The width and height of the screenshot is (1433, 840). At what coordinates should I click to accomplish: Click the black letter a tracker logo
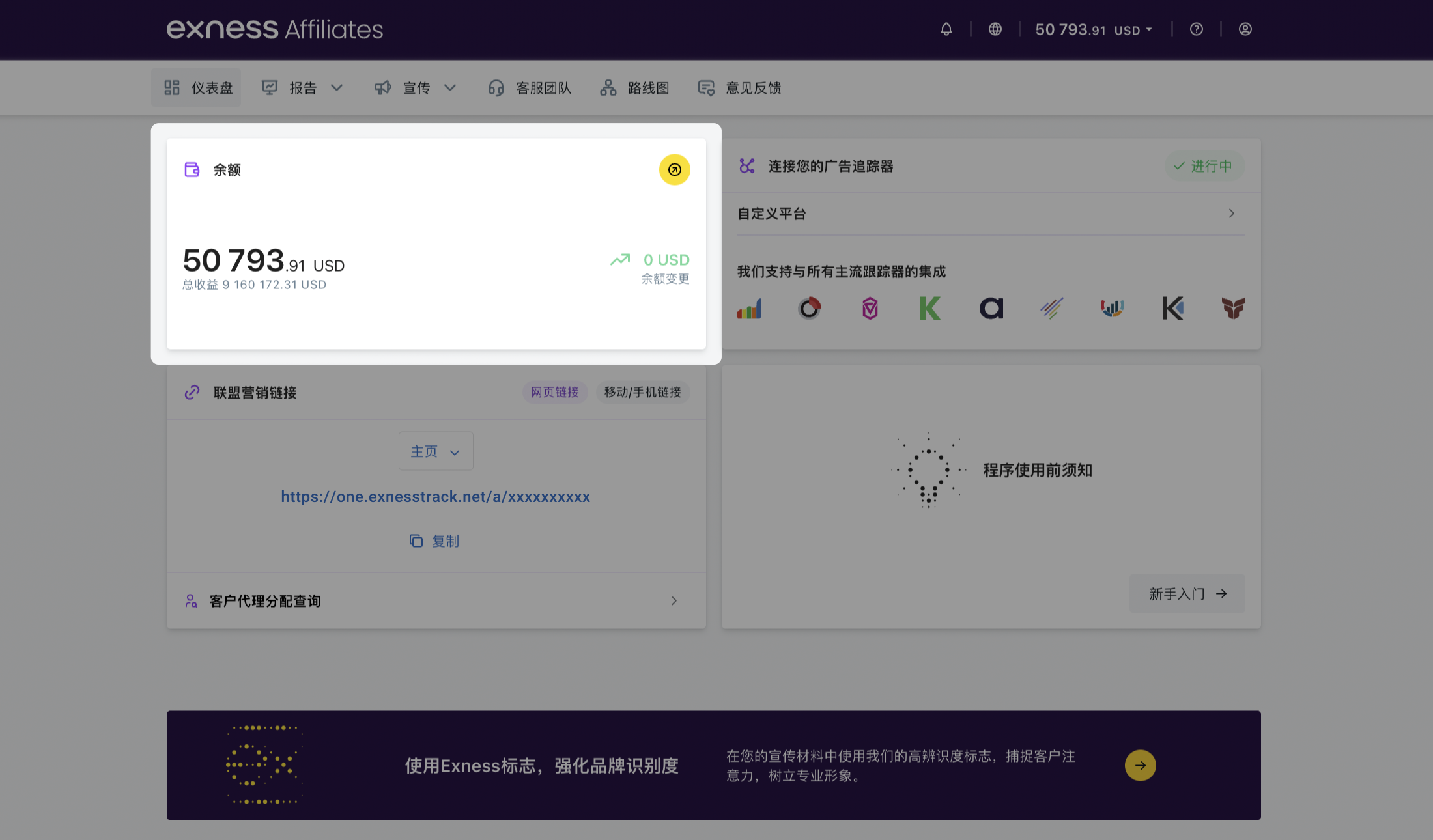click(991, 308)
